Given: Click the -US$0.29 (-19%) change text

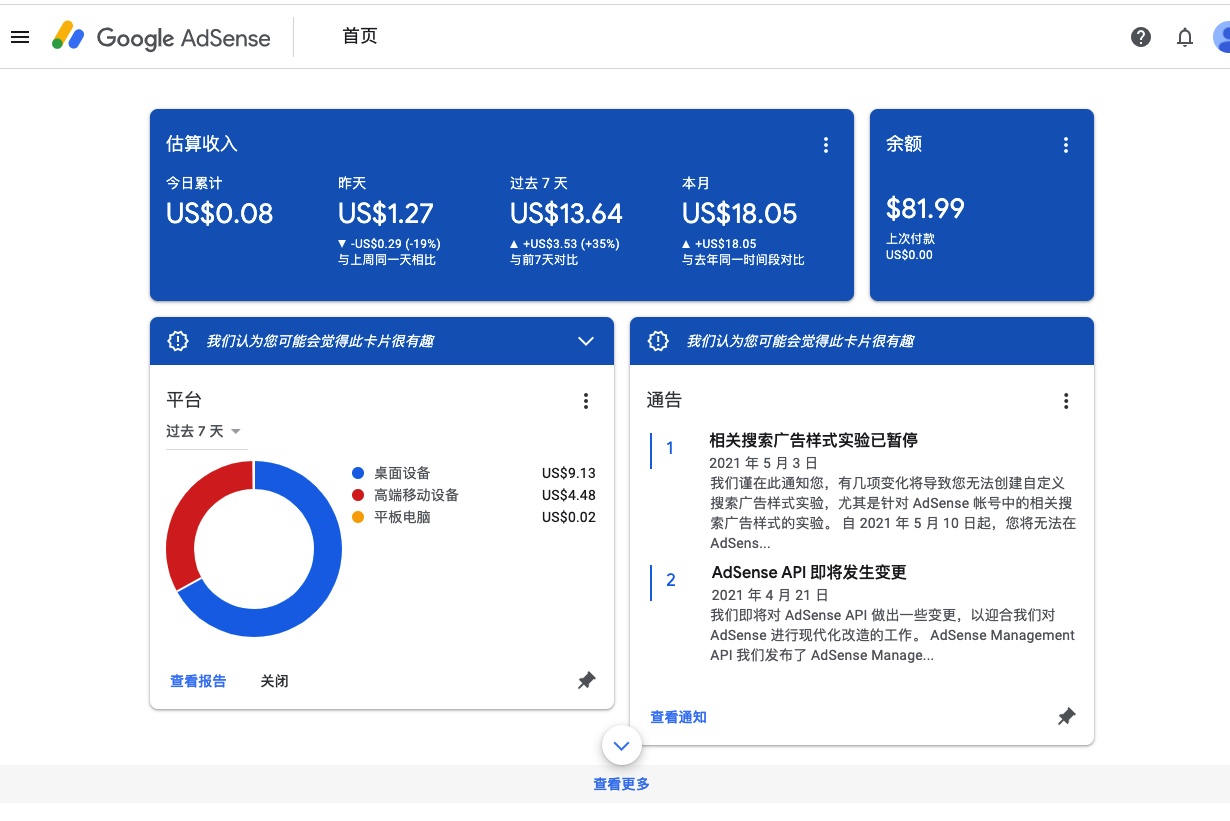Looking at the screenshot, I should point(396,244).
